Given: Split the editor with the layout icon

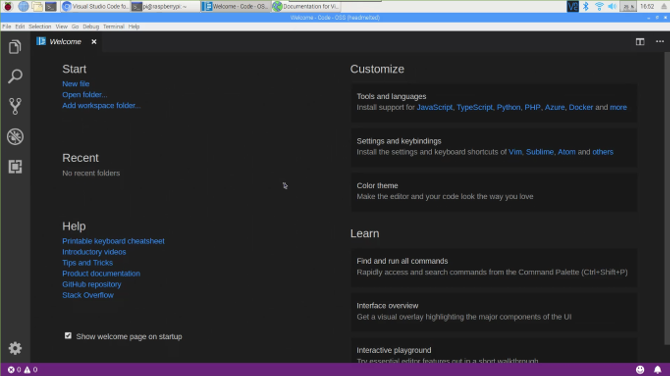Looking at the screenshot, I should tap(640, 41).
